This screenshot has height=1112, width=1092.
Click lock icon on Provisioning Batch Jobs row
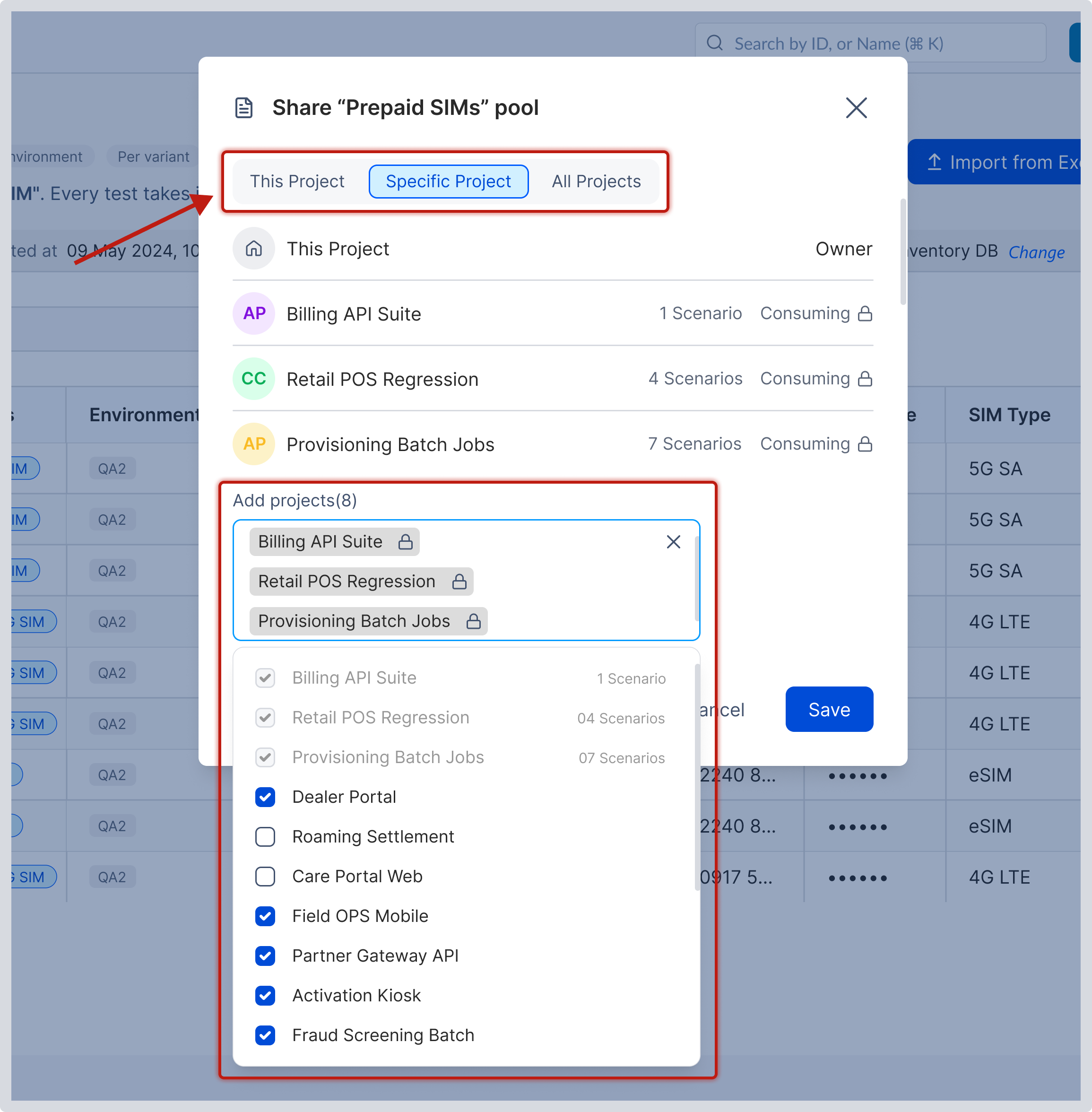[865, 444]
